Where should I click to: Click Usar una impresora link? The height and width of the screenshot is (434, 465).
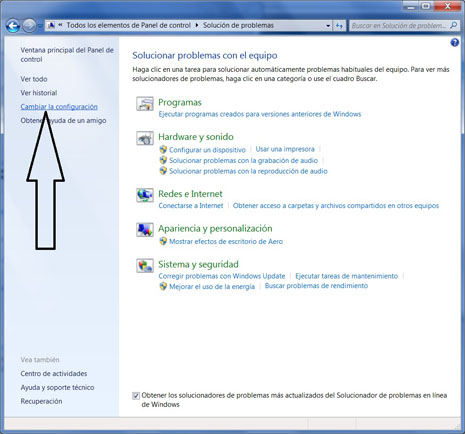tap(285, 149)
